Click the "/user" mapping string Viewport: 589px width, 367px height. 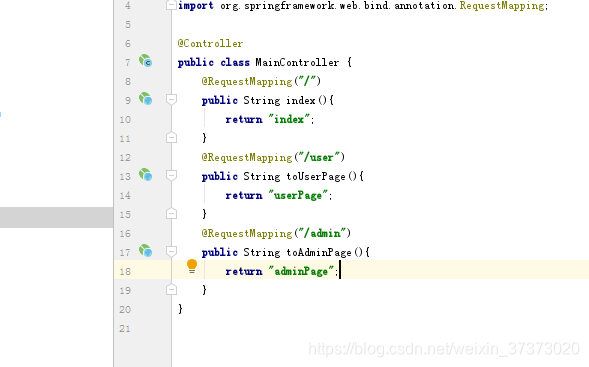coord(319,157)
